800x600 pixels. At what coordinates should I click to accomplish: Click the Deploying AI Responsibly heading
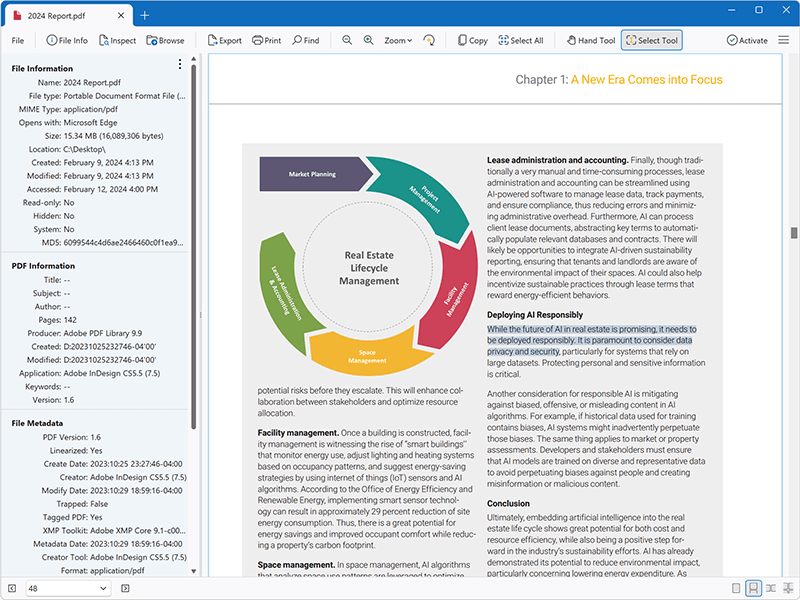pyautogui.click(x=535, y=315)
